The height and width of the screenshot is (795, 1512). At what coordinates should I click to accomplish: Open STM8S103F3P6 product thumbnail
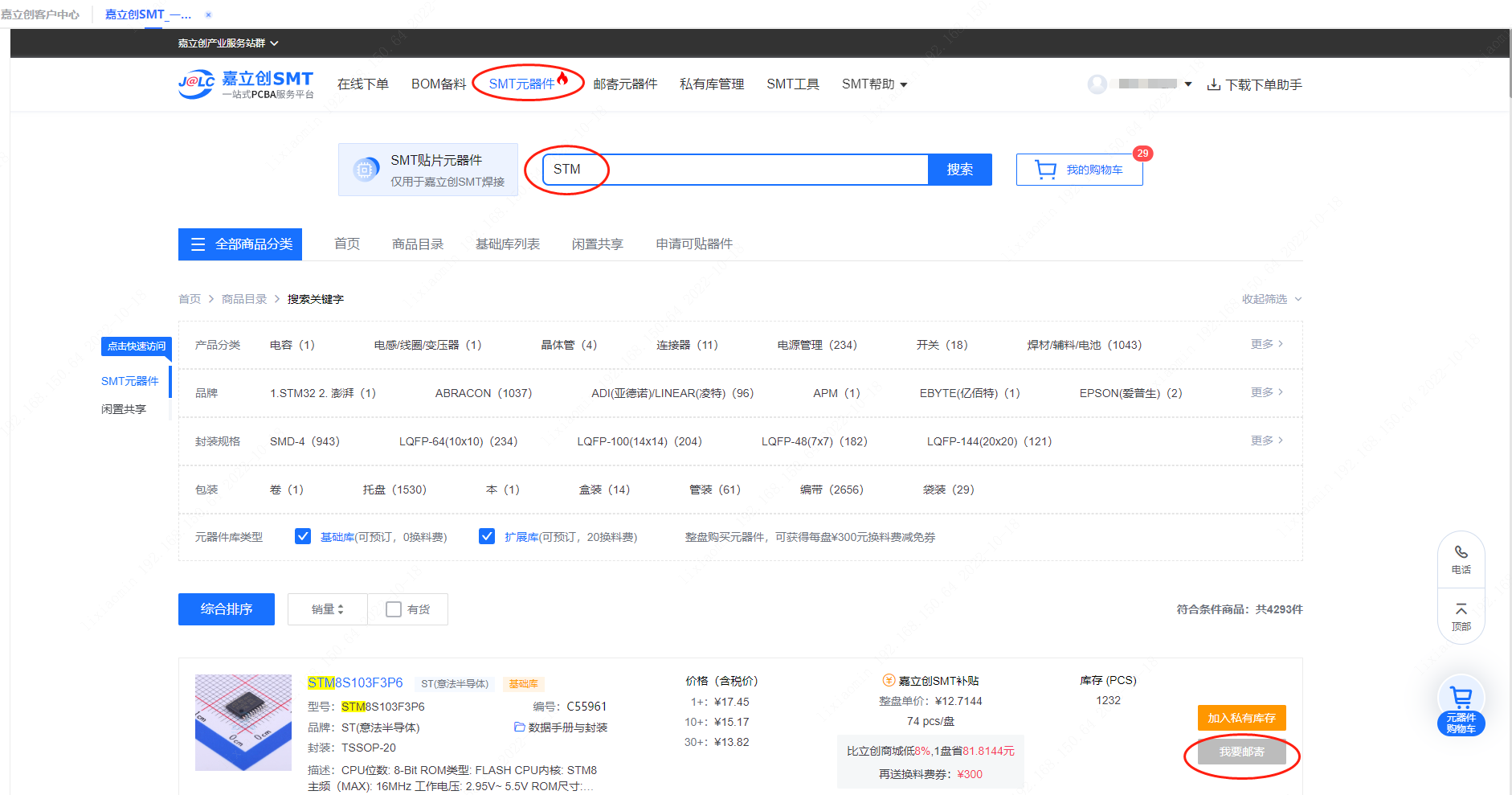pyautogui.click(x=243, y=722)
